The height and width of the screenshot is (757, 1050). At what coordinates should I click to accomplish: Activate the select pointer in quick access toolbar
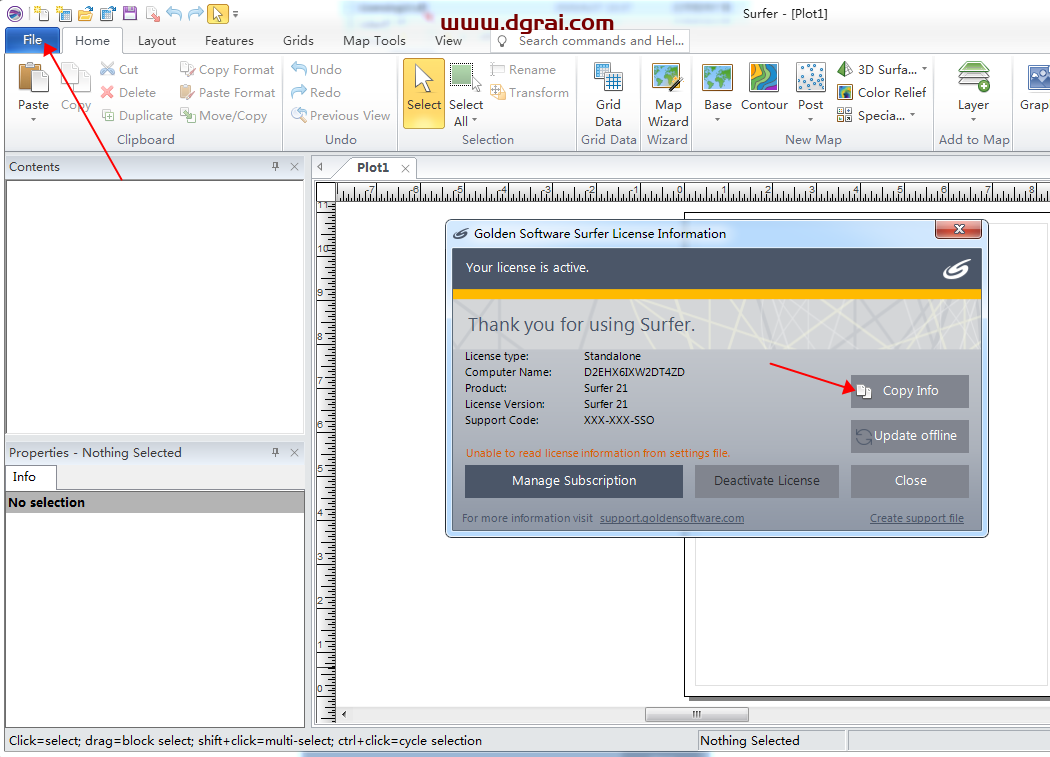point(218,13)
